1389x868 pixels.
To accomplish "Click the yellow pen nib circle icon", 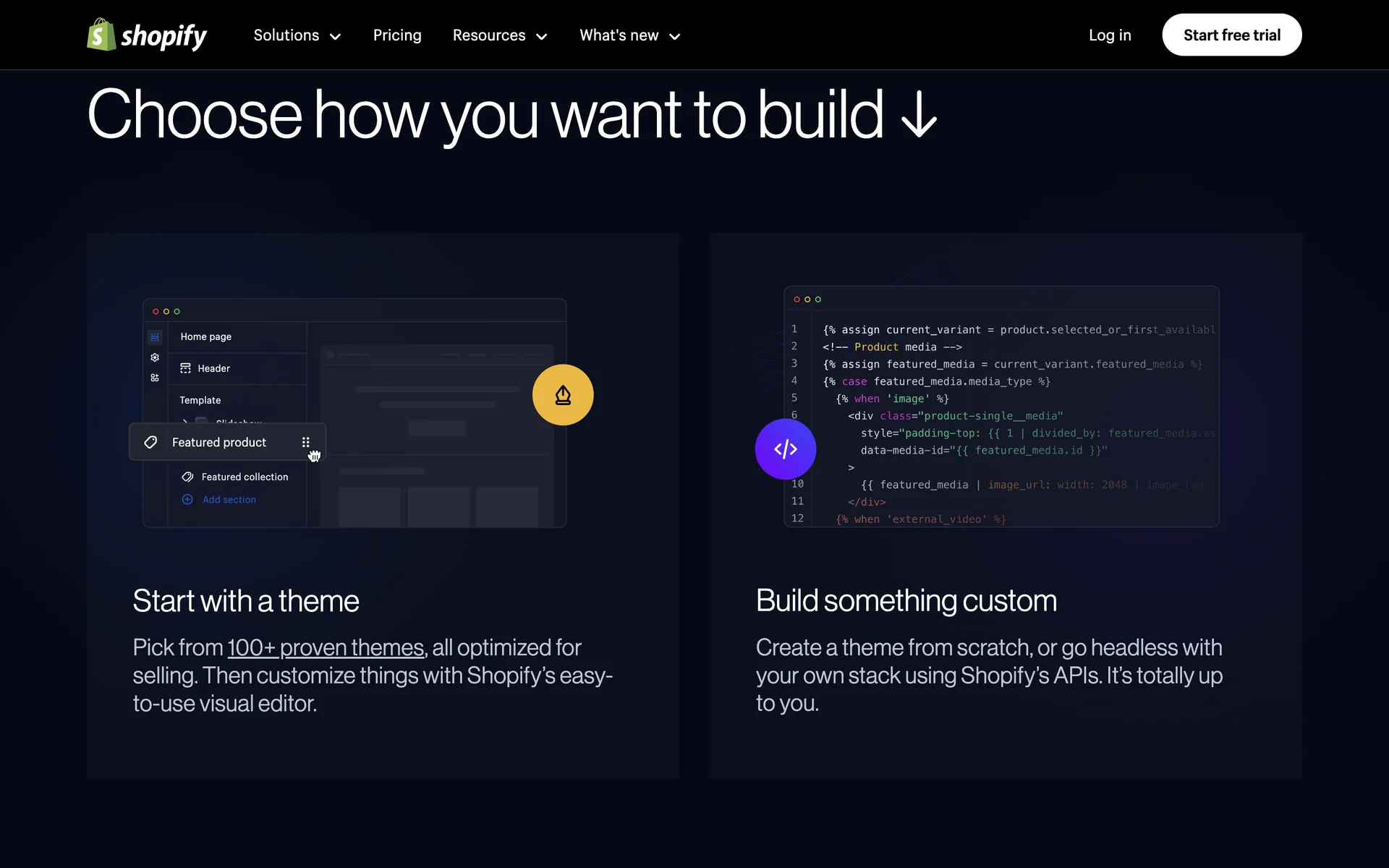I will tap(563, 395).
